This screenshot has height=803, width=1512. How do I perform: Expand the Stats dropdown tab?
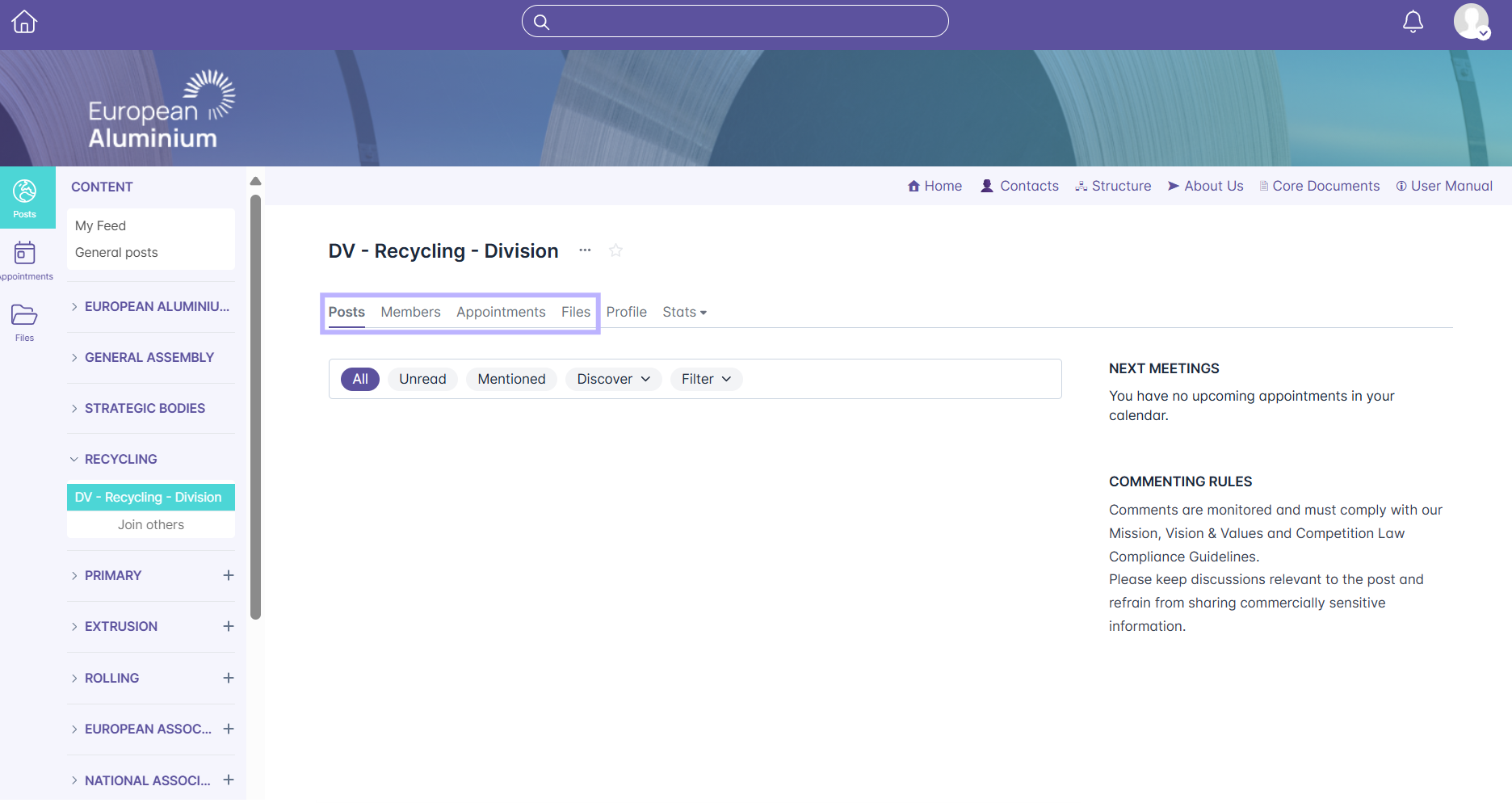(x=684, y=312)
